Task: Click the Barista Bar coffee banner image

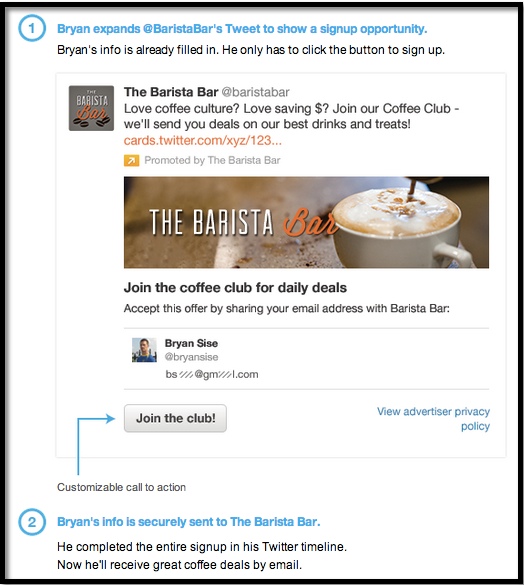Action: [306, 222]
